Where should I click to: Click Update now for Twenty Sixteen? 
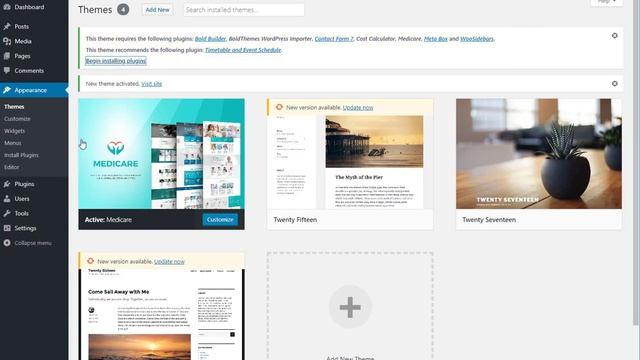[169, 262]
